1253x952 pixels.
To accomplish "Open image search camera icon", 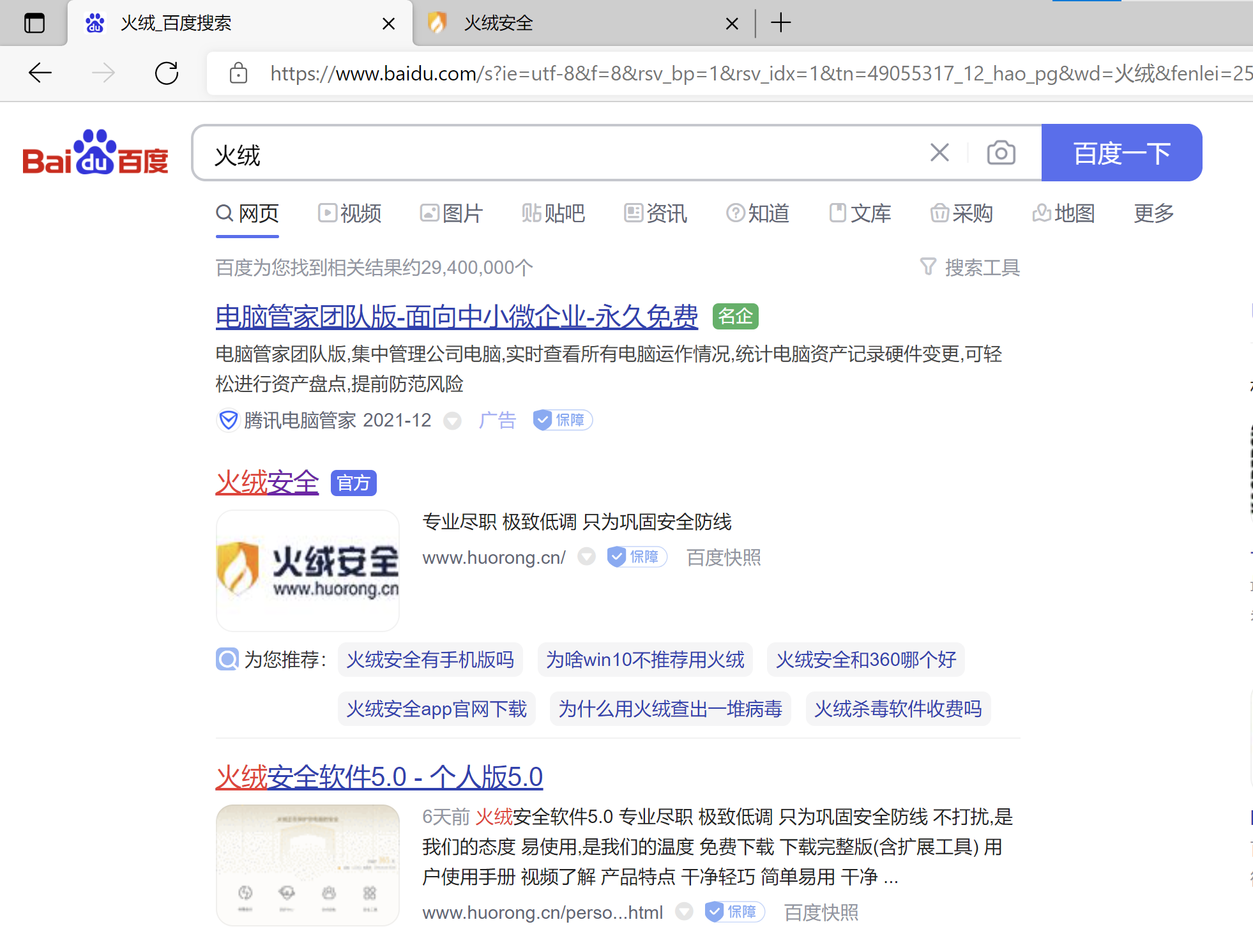I will point(1001,153).
